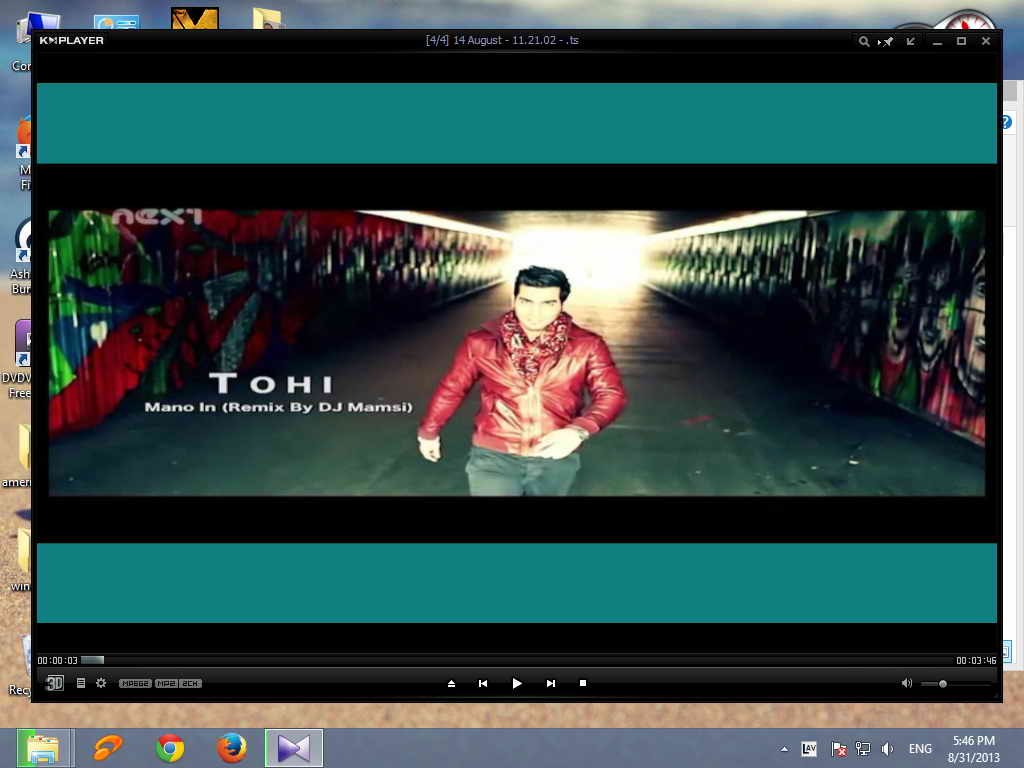Launch Google Chrome from the taskbar
1024x768 pixels.
(x=170, y=748)
